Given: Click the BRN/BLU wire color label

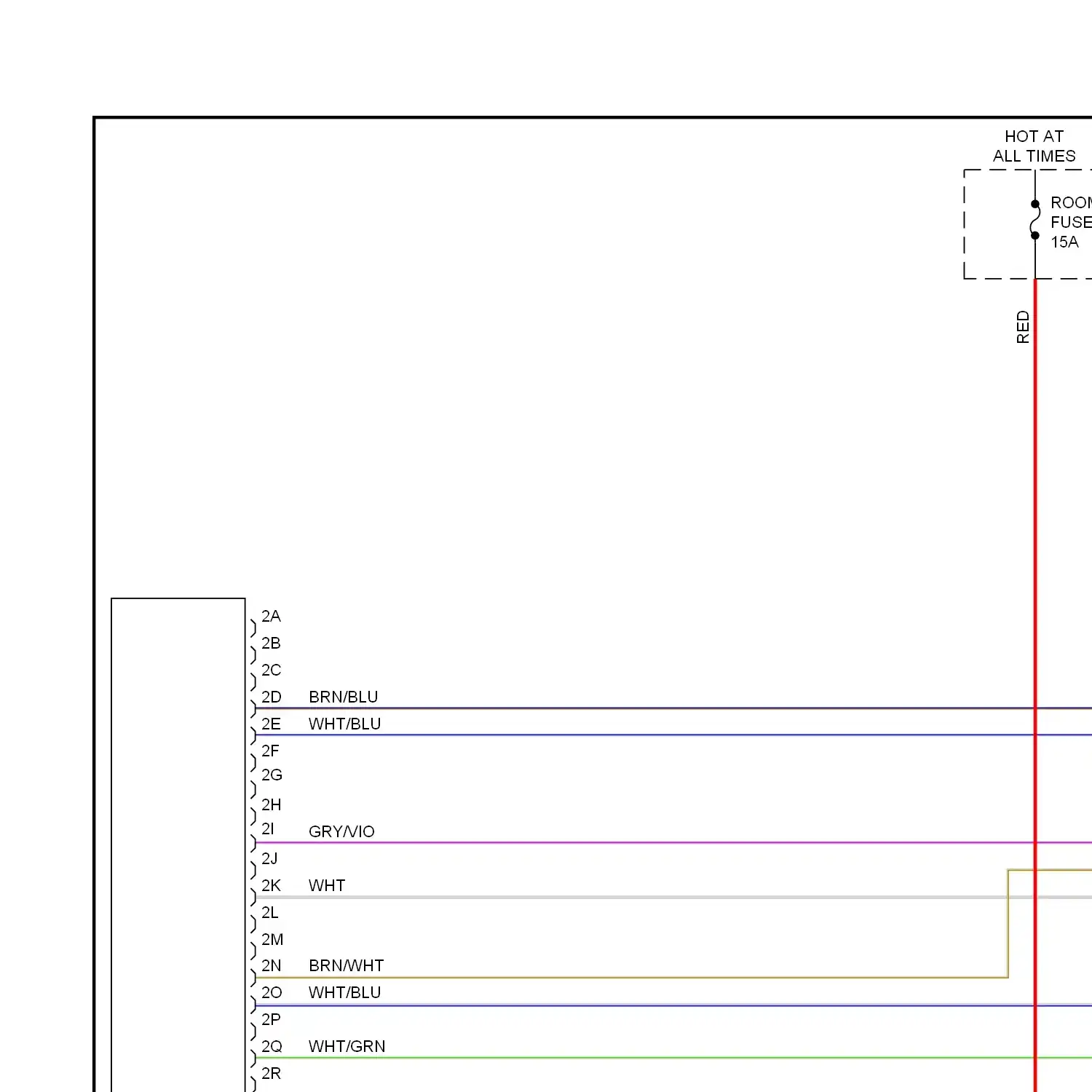Looking at the screenshot, I should (x=343, y=697).
